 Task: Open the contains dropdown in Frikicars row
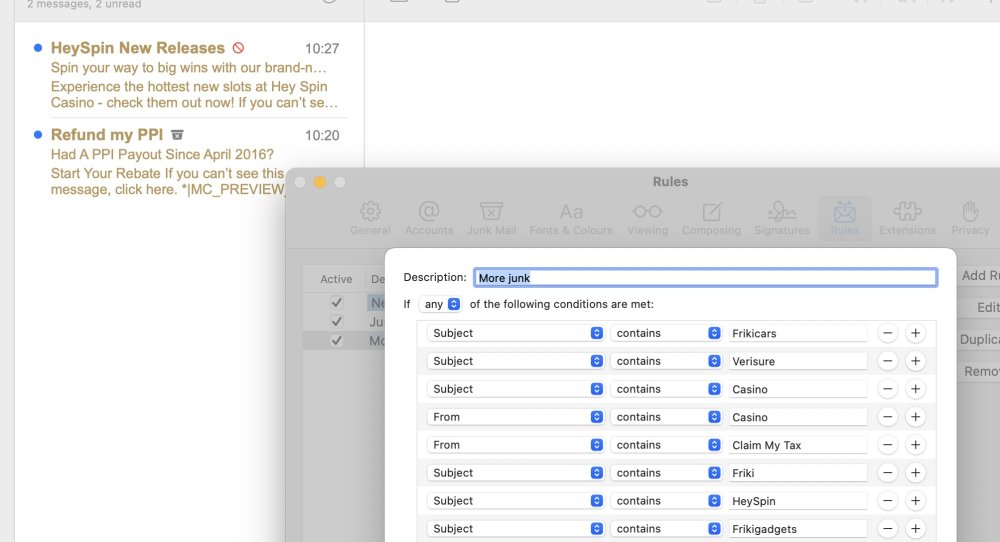[x=666, y=333]
